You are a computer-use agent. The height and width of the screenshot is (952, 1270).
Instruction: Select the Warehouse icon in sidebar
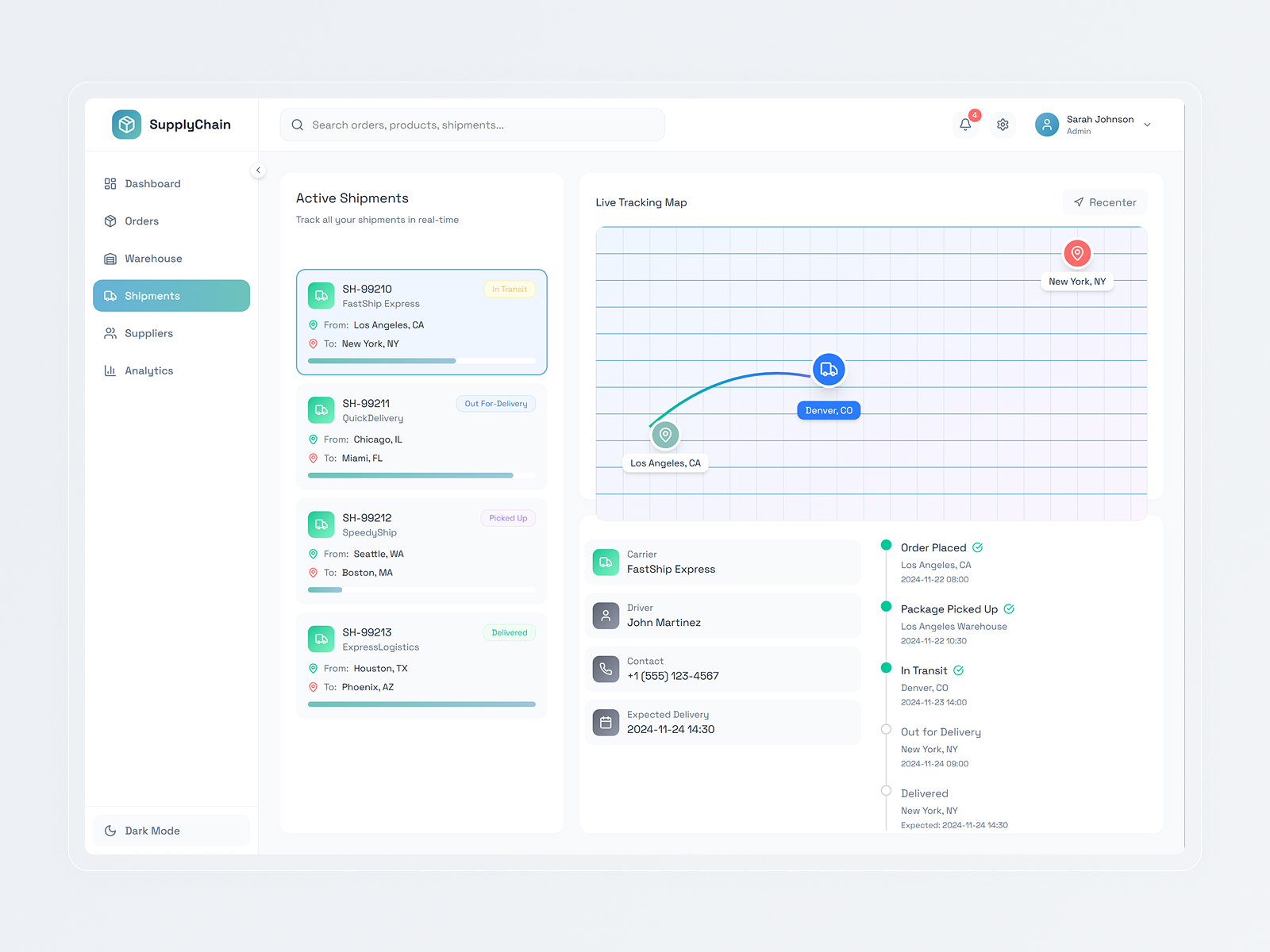coord(110,258)
